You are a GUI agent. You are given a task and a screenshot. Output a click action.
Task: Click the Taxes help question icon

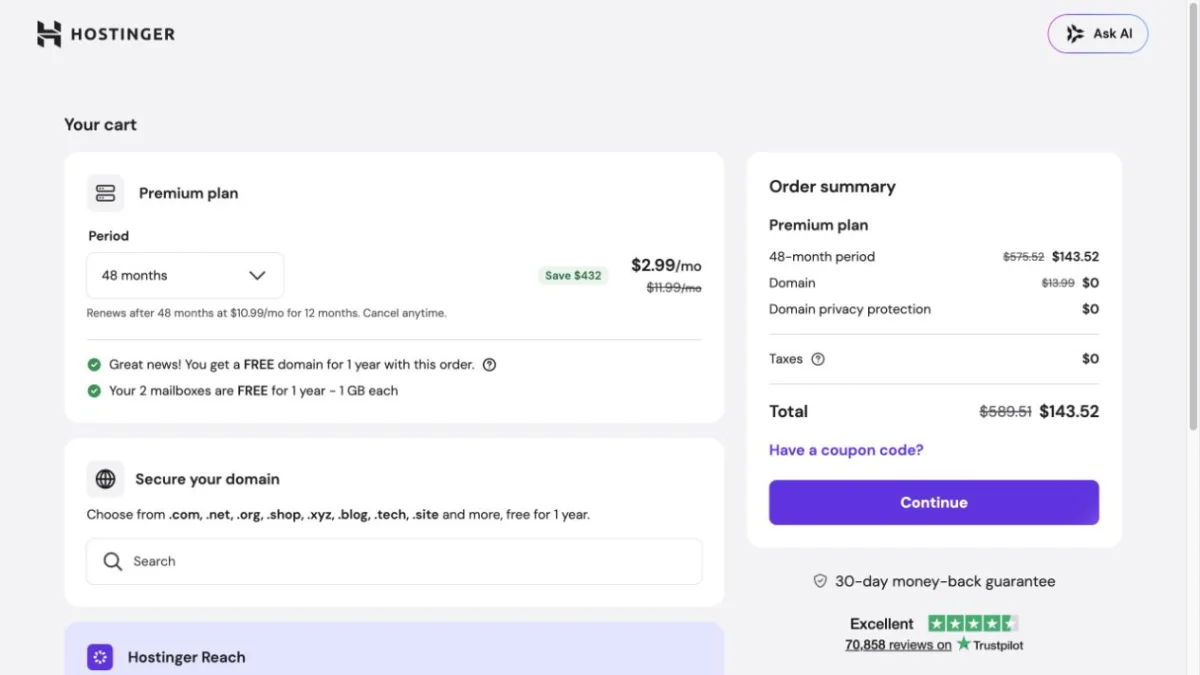coord(818,359)
